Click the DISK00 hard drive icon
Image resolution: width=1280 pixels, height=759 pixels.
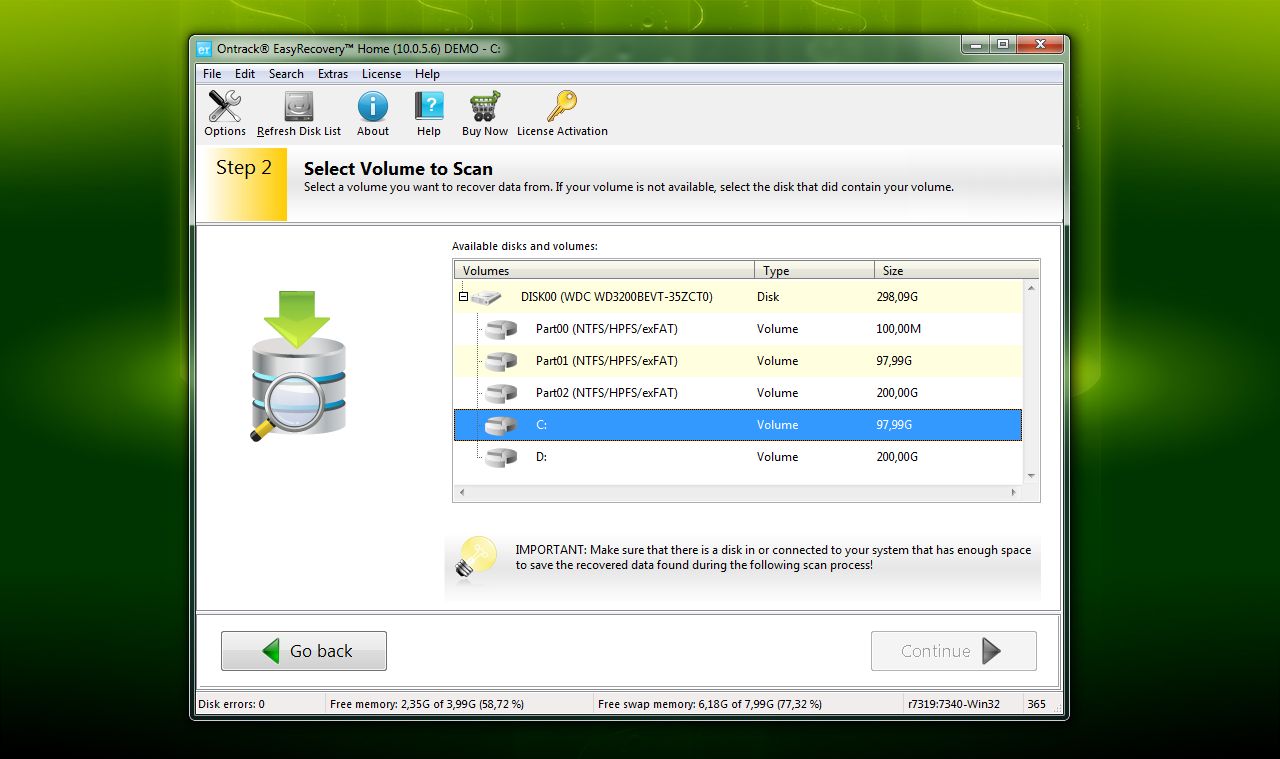pyautogui.click(x=487, y=297)
